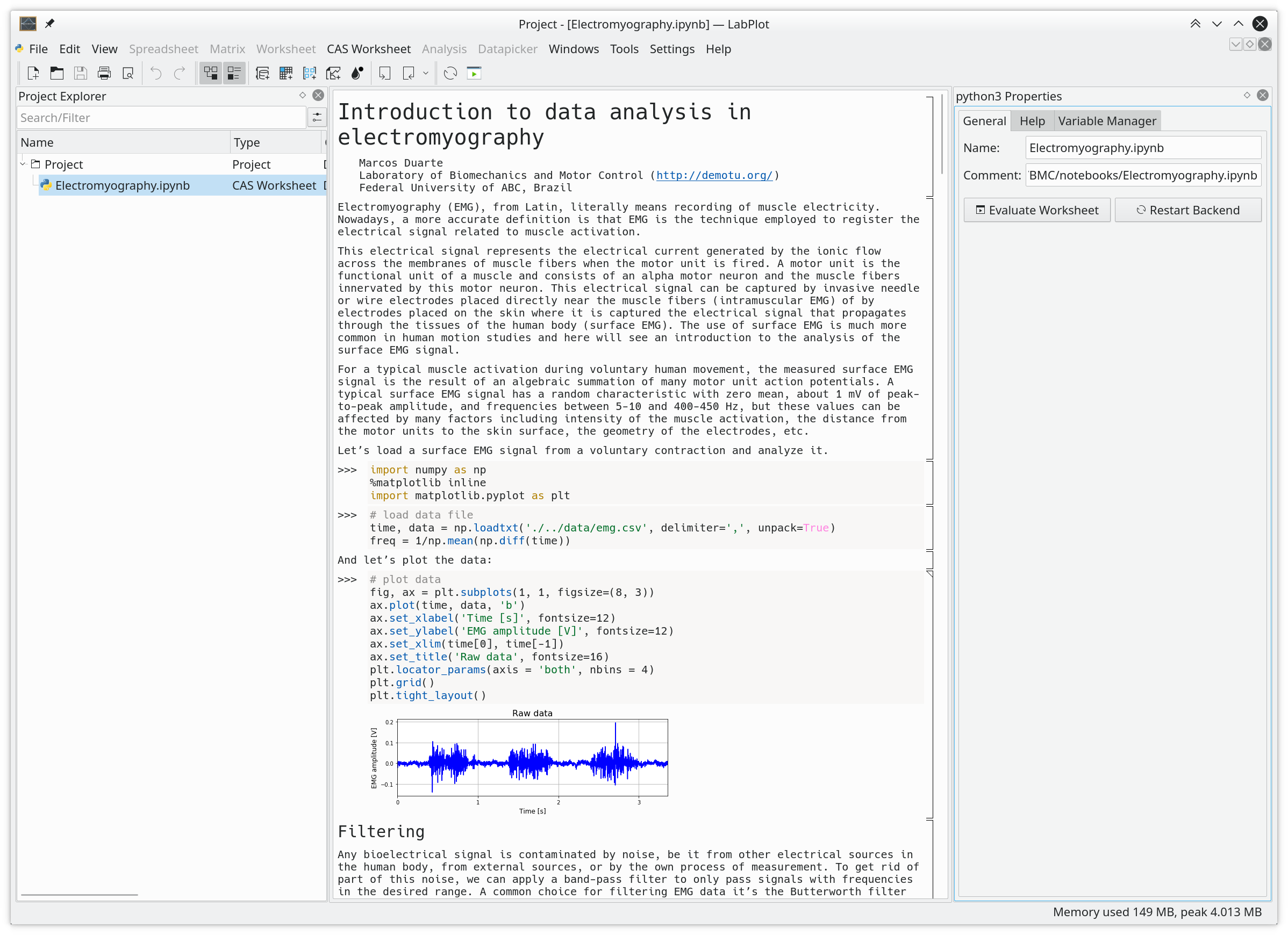
Task: Open the export button dropdown arrow
Action: pyautogui.click(x=426, y=73)
